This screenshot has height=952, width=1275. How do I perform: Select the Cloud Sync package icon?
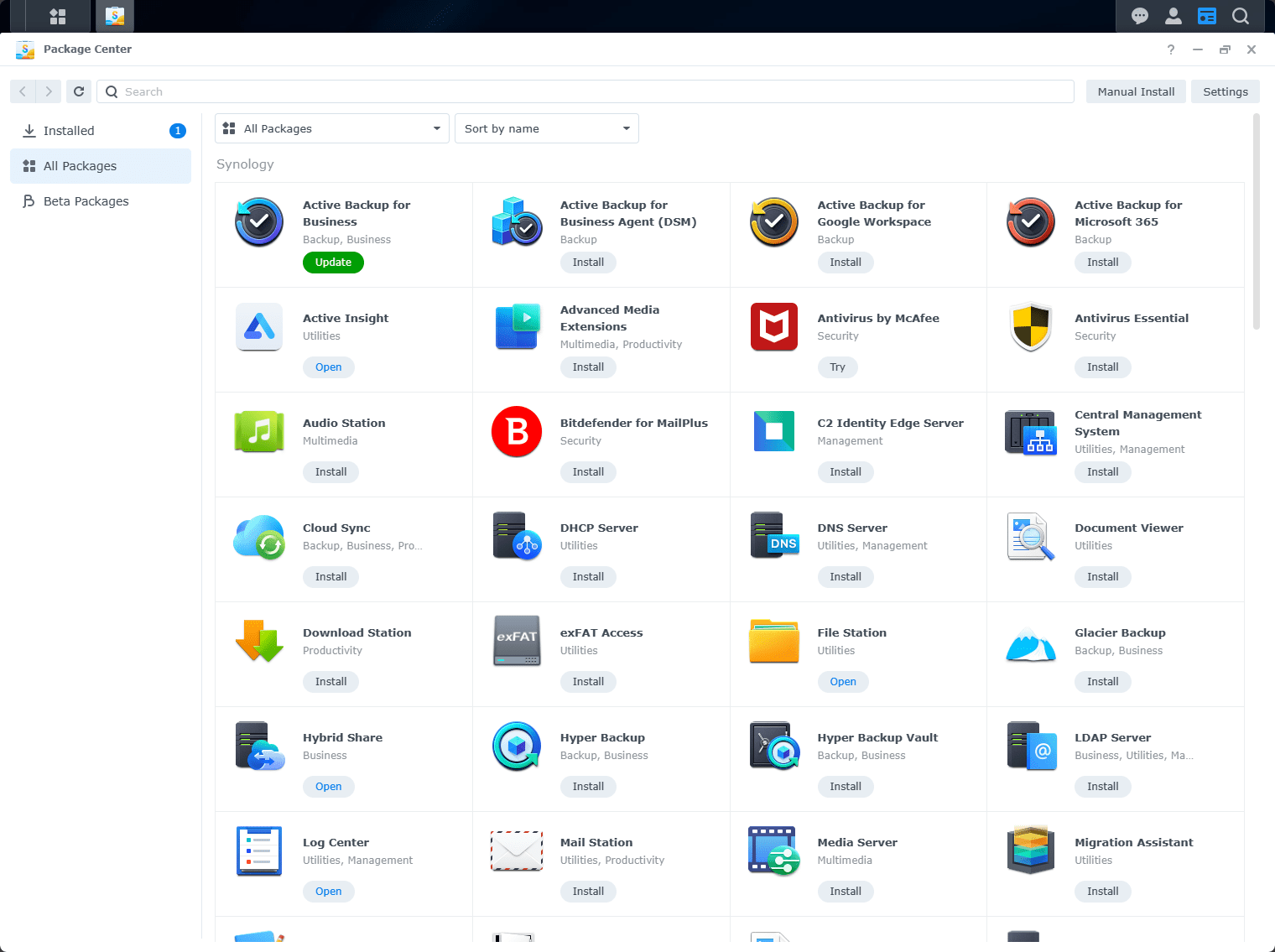pyautogui.click(x=259, y=537)
